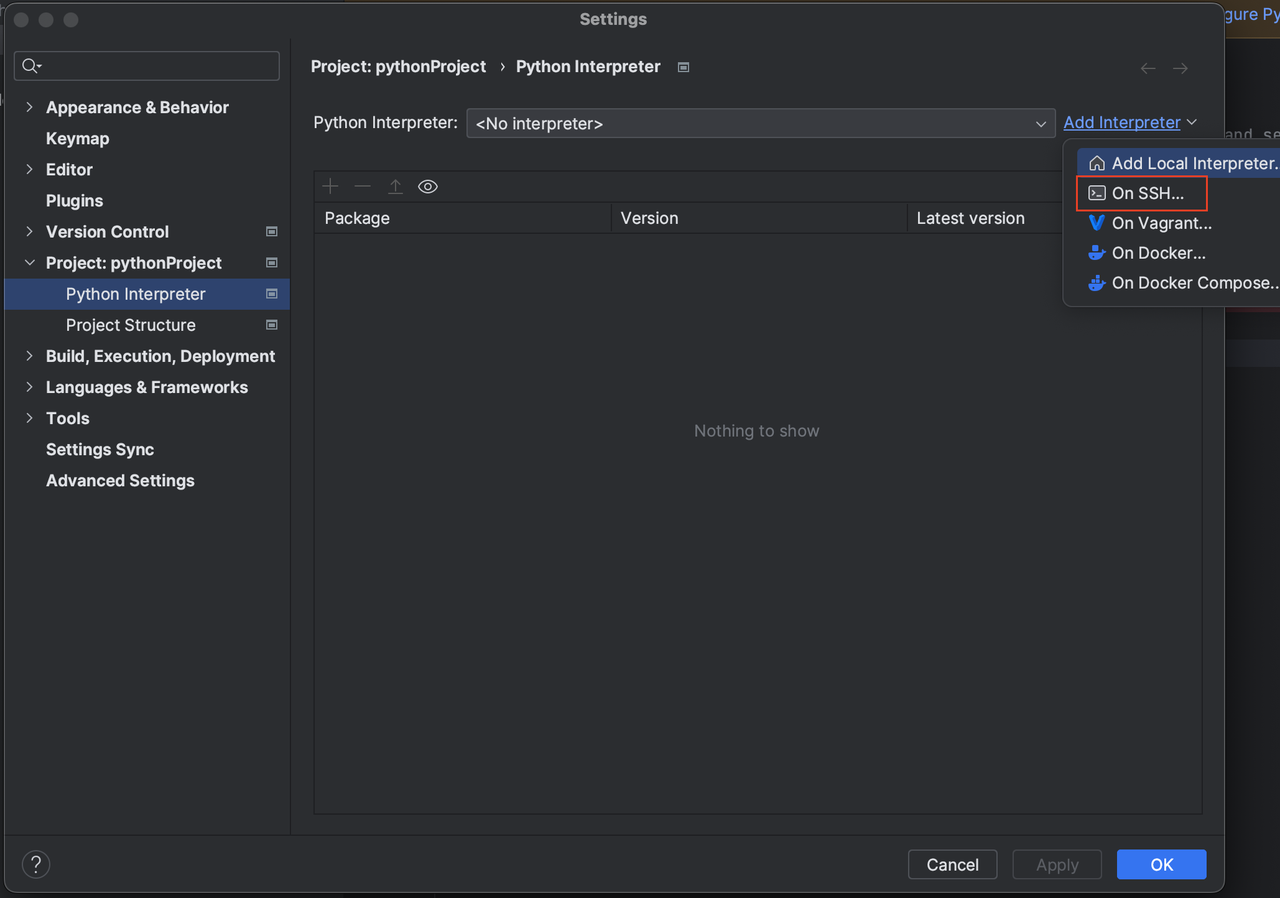Image resolution: width=1280 pixels, height=898 pixels.
Task: Click the upgrade package arrow icon
Action: [395, 187]
